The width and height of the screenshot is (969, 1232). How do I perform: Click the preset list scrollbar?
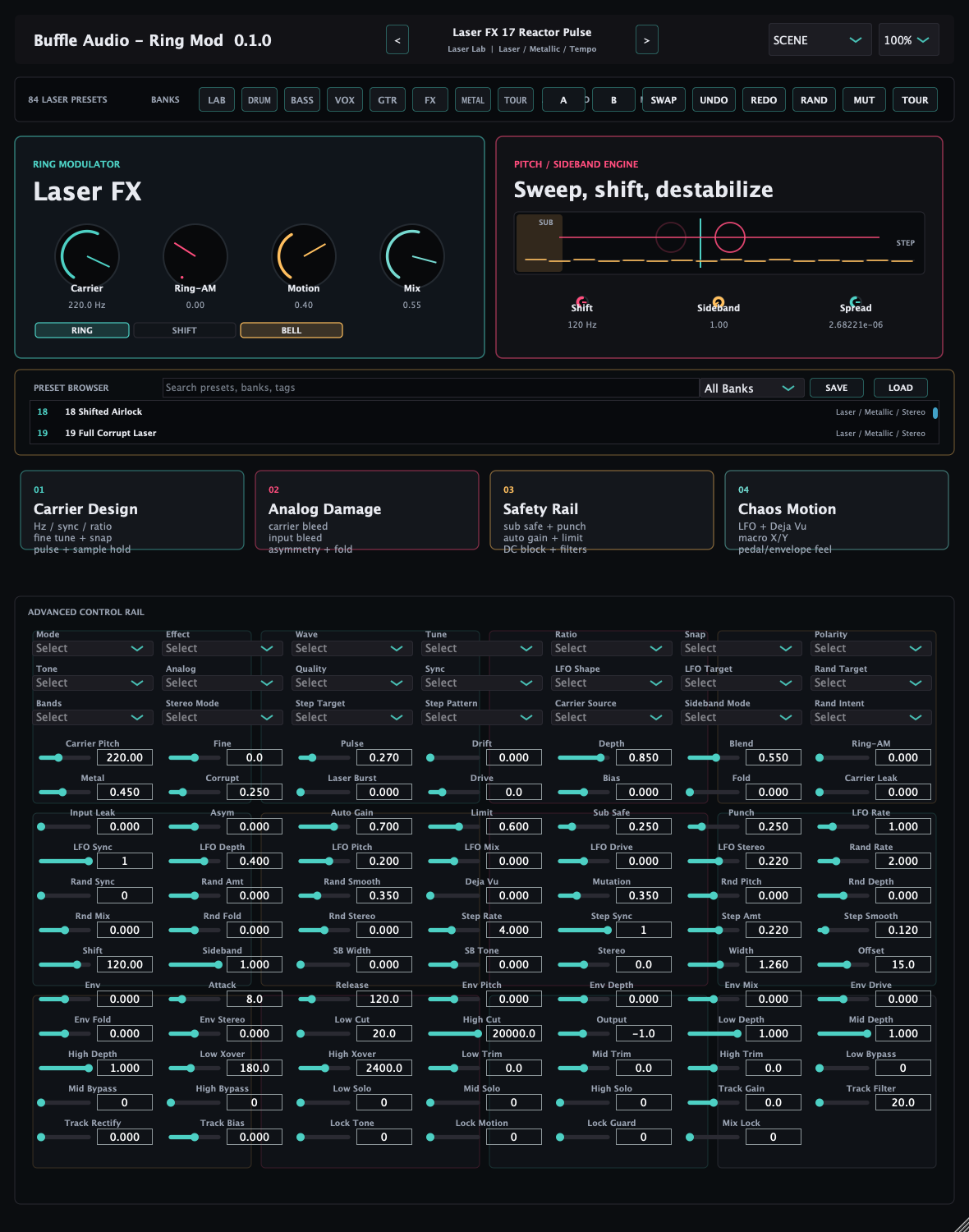935,413
